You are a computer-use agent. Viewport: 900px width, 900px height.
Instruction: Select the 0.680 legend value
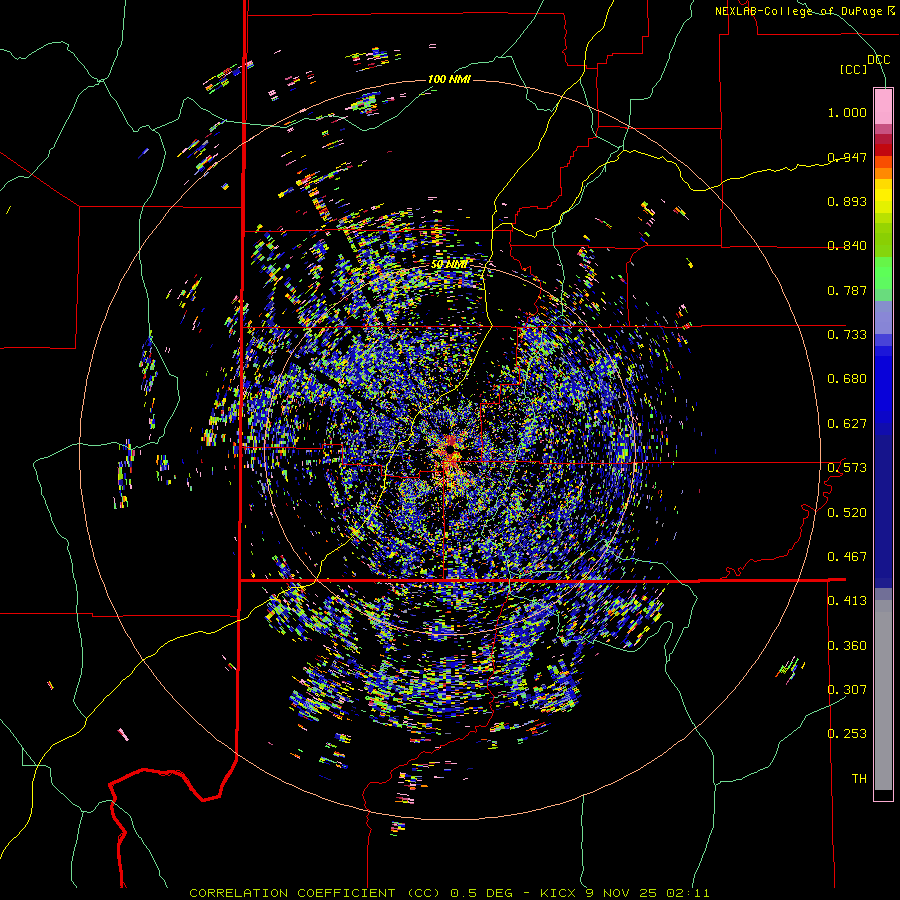pos(847,379)
